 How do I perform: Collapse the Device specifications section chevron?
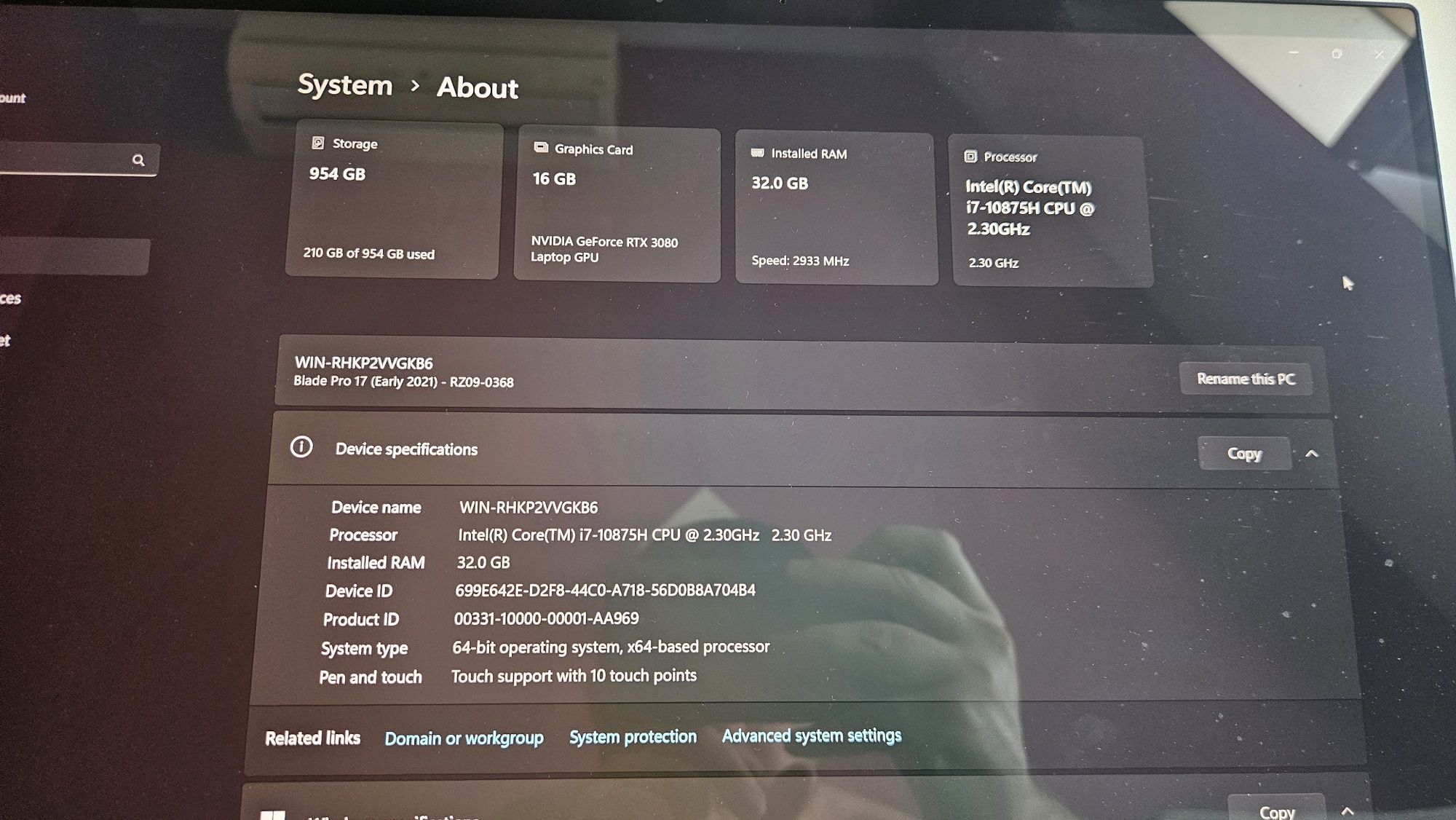1312,454
